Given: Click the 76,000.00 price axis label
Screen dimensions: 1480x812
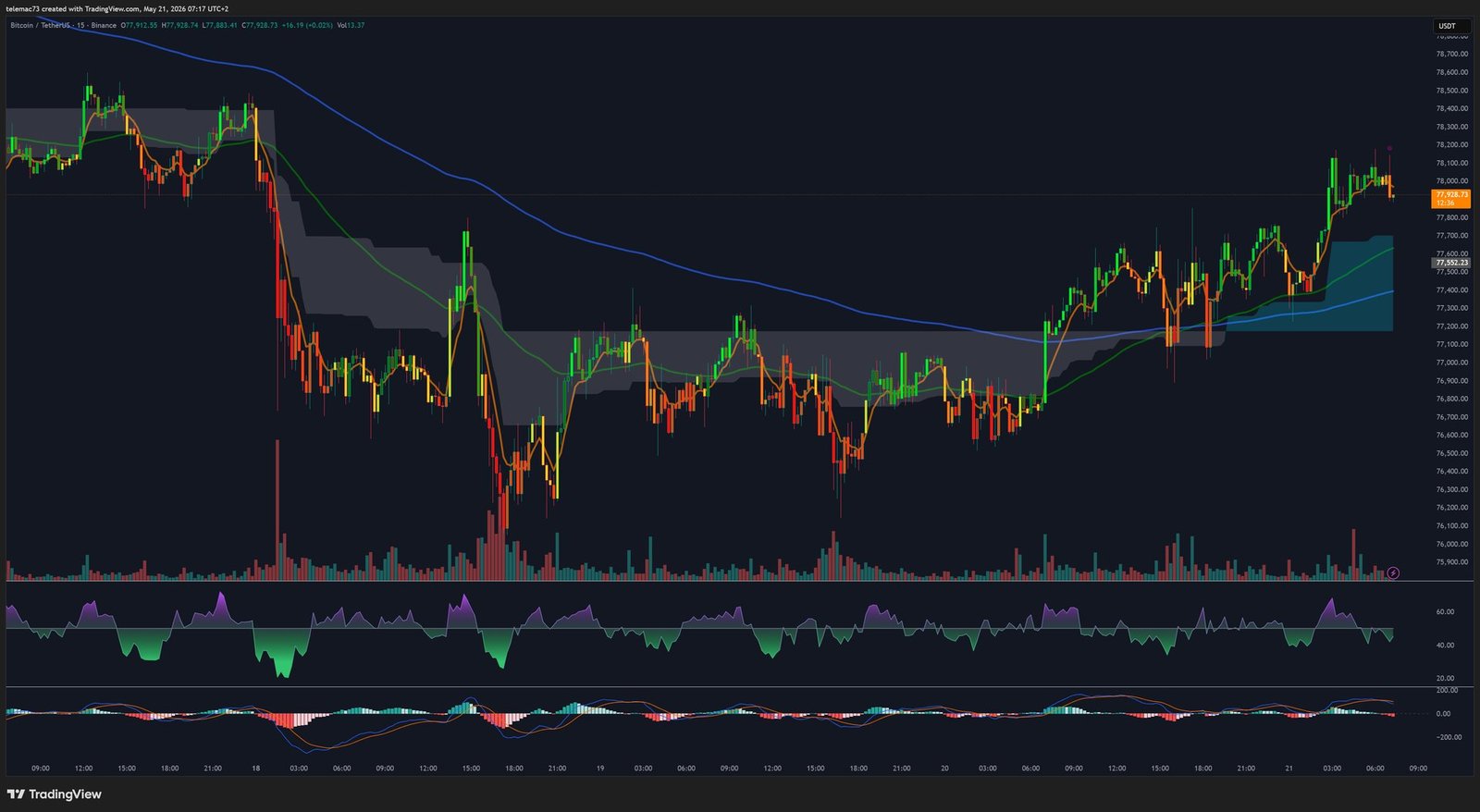Looking at the screenshot, I should 1451,545.
